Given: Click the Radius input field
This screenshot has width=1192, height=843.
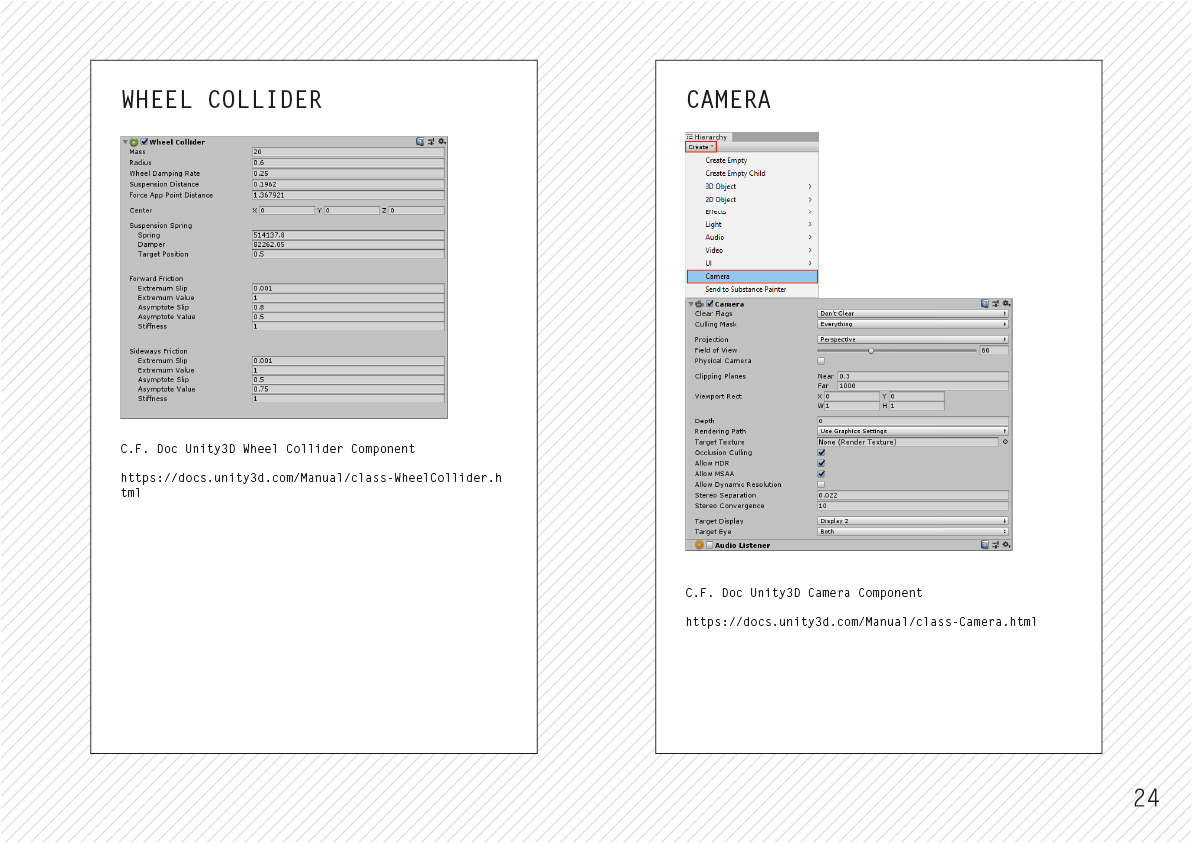Looking at the screenshot, I should pos(348,163).
